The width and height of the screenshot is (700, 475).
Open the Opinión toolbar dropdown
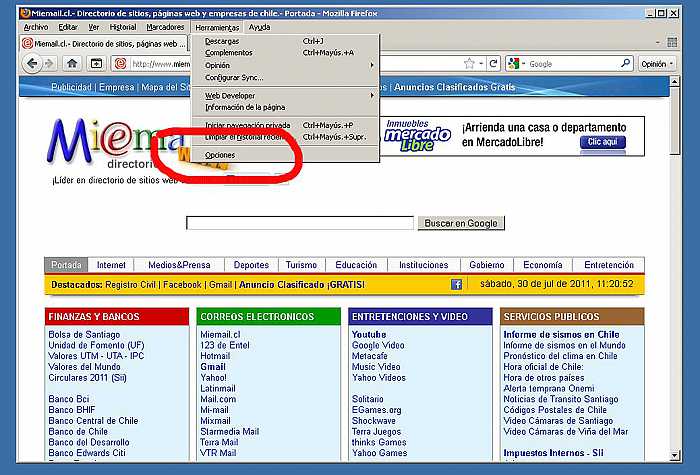click(x=657, y=64)
